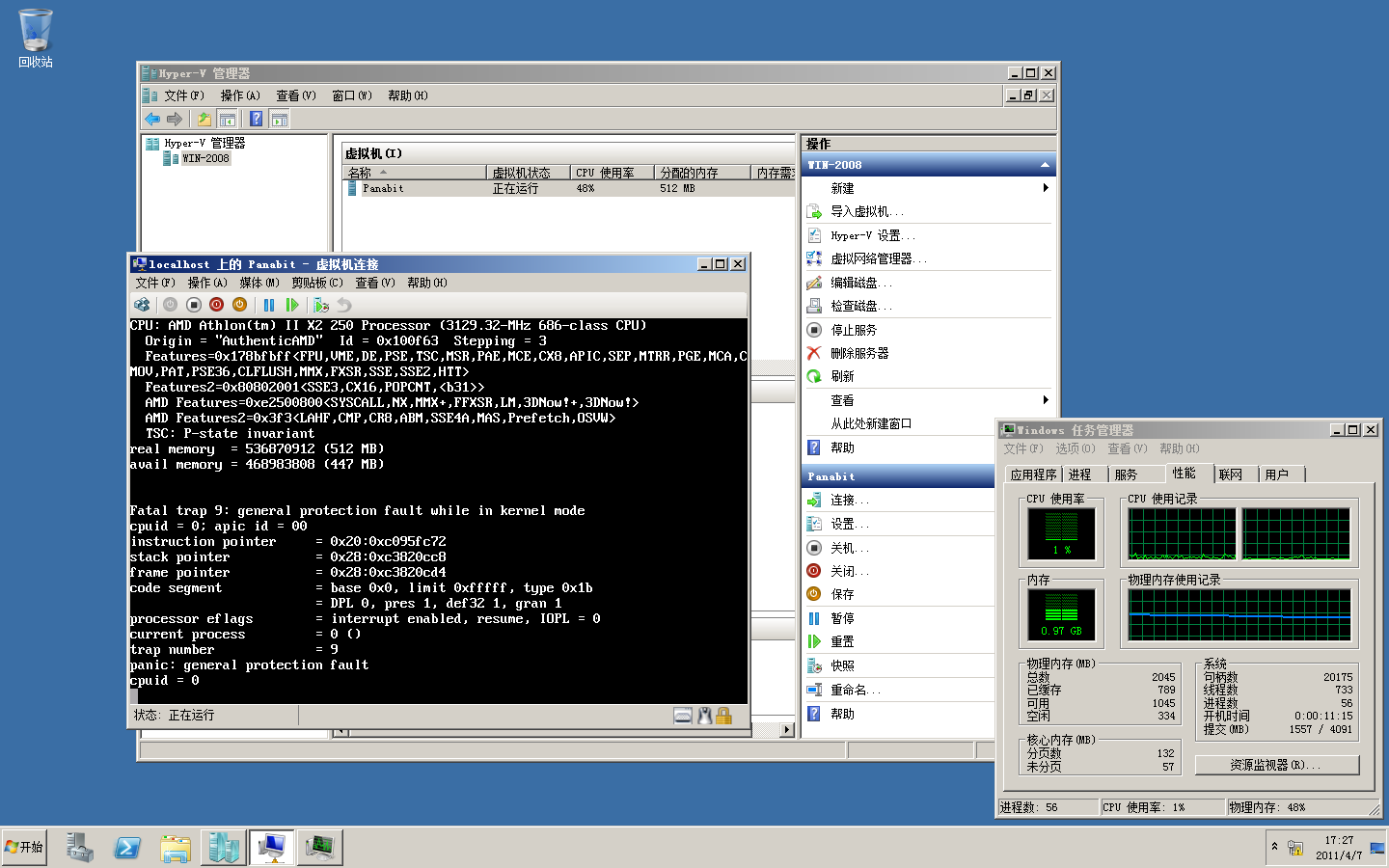This screenshot has height=868, width=1389.
Task: Select WIN-2008 server in Hyper-V tree
Action: [205, 158]
